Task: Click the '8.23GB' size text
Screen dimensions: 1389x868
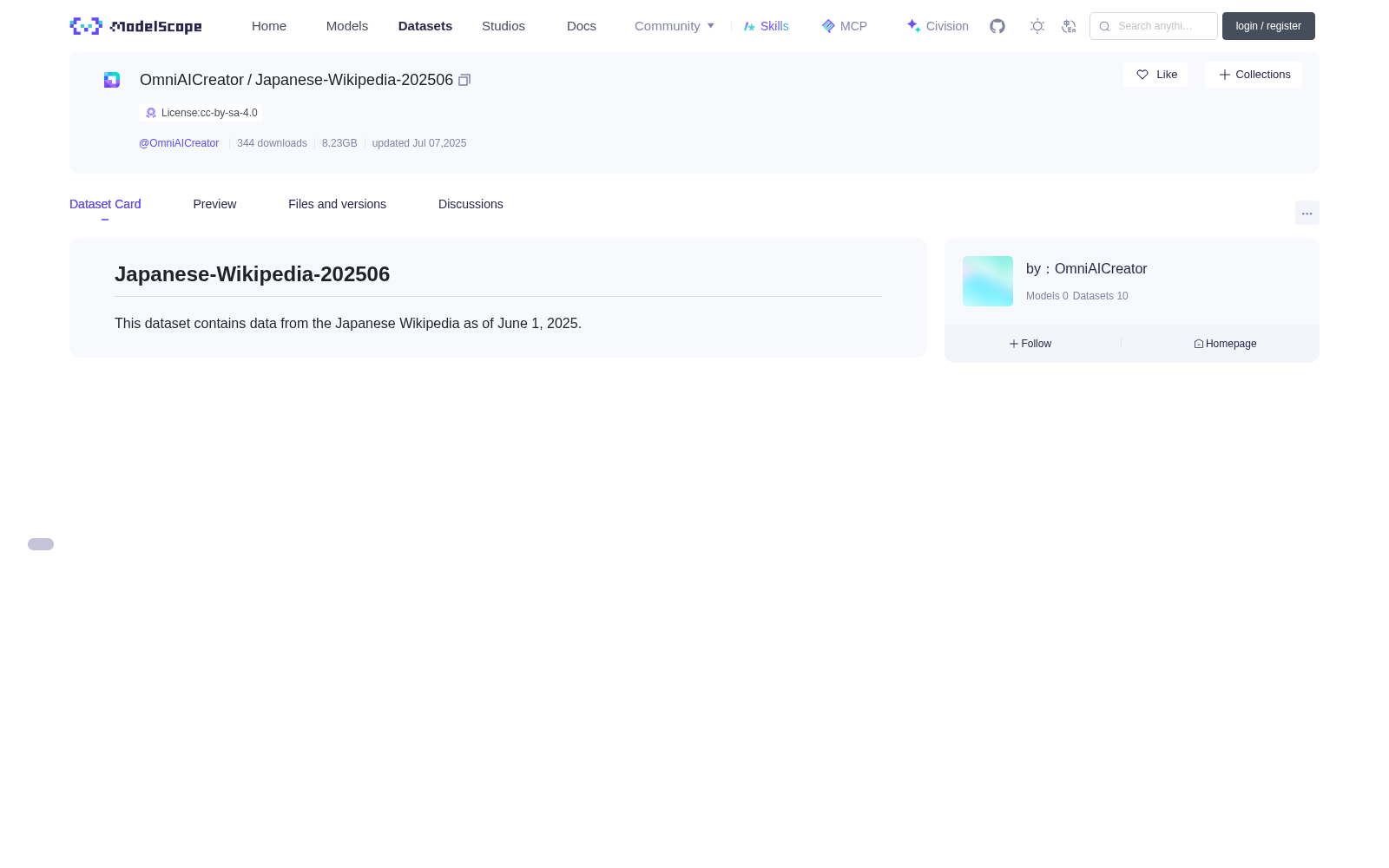Action: point(339,143)
